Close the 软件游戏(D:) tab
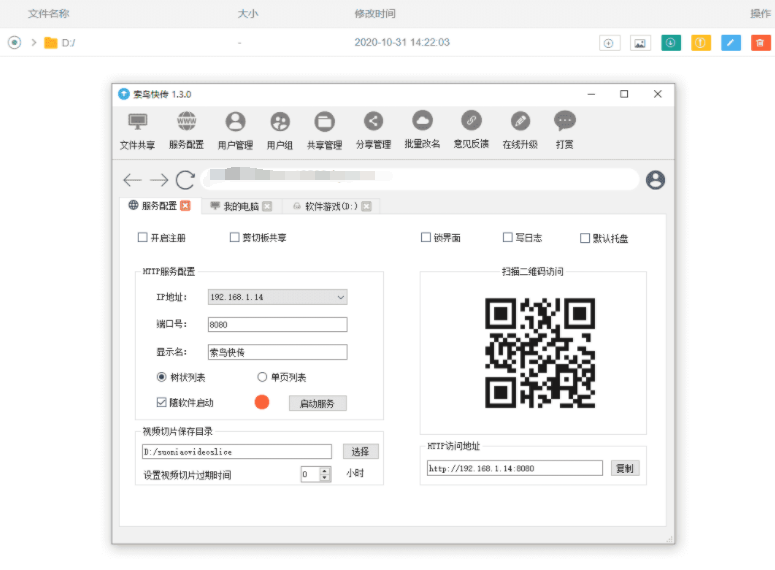Image resolution: width=775 pixels, height=570 pixels. 366,206
